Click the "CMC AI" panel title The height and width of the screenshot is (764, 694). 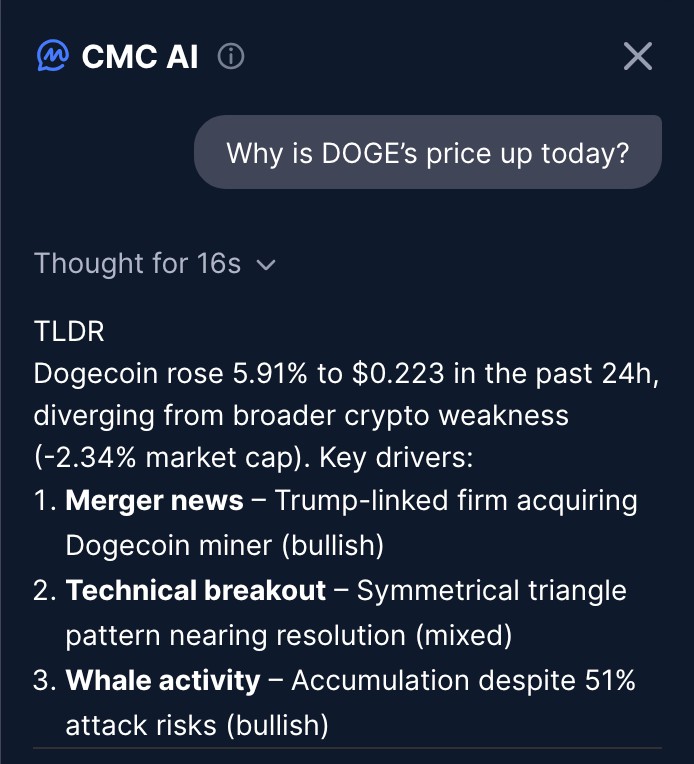pyautogui.click(x=139, y=57)
